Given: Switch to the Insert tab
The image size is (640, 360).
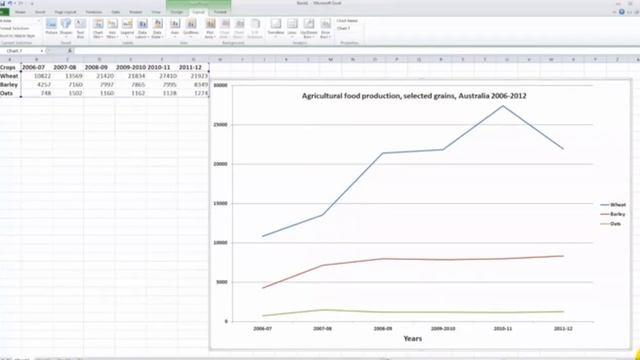Looking at the screenshot, I should (40, 12).
